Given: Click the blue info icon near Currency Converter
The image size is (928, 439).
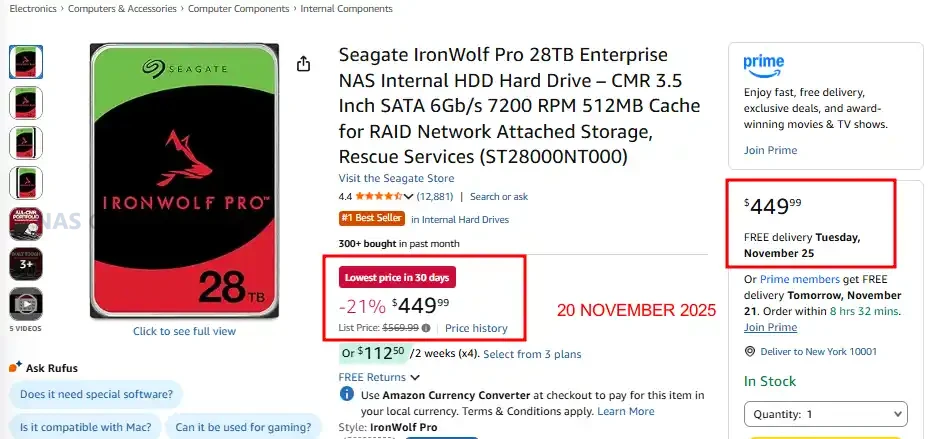Looking at the screenshot, I should point(346,395).
